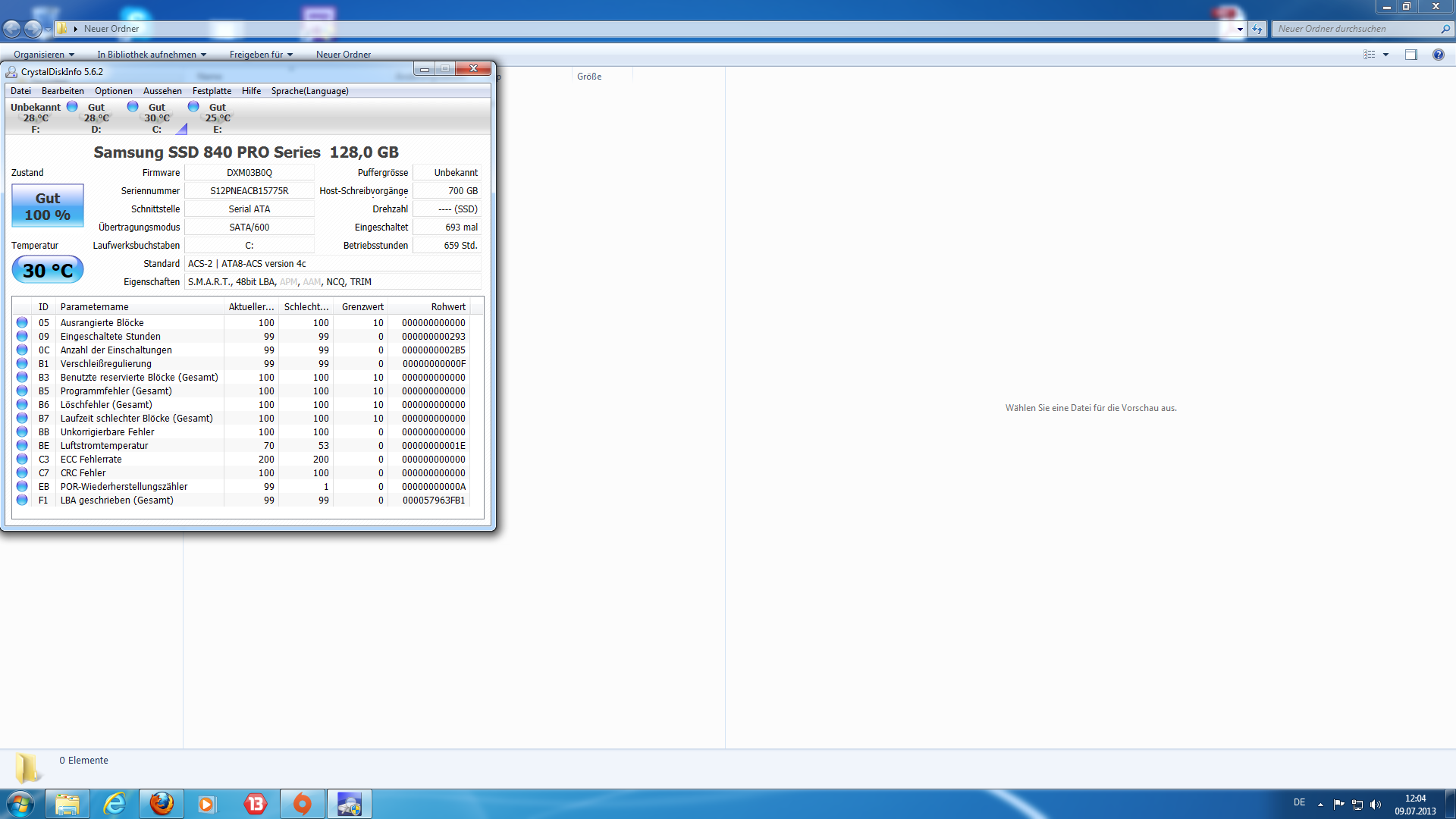
Task: Click the Neuer Ordner toolbar button
Action: point(343,55)
